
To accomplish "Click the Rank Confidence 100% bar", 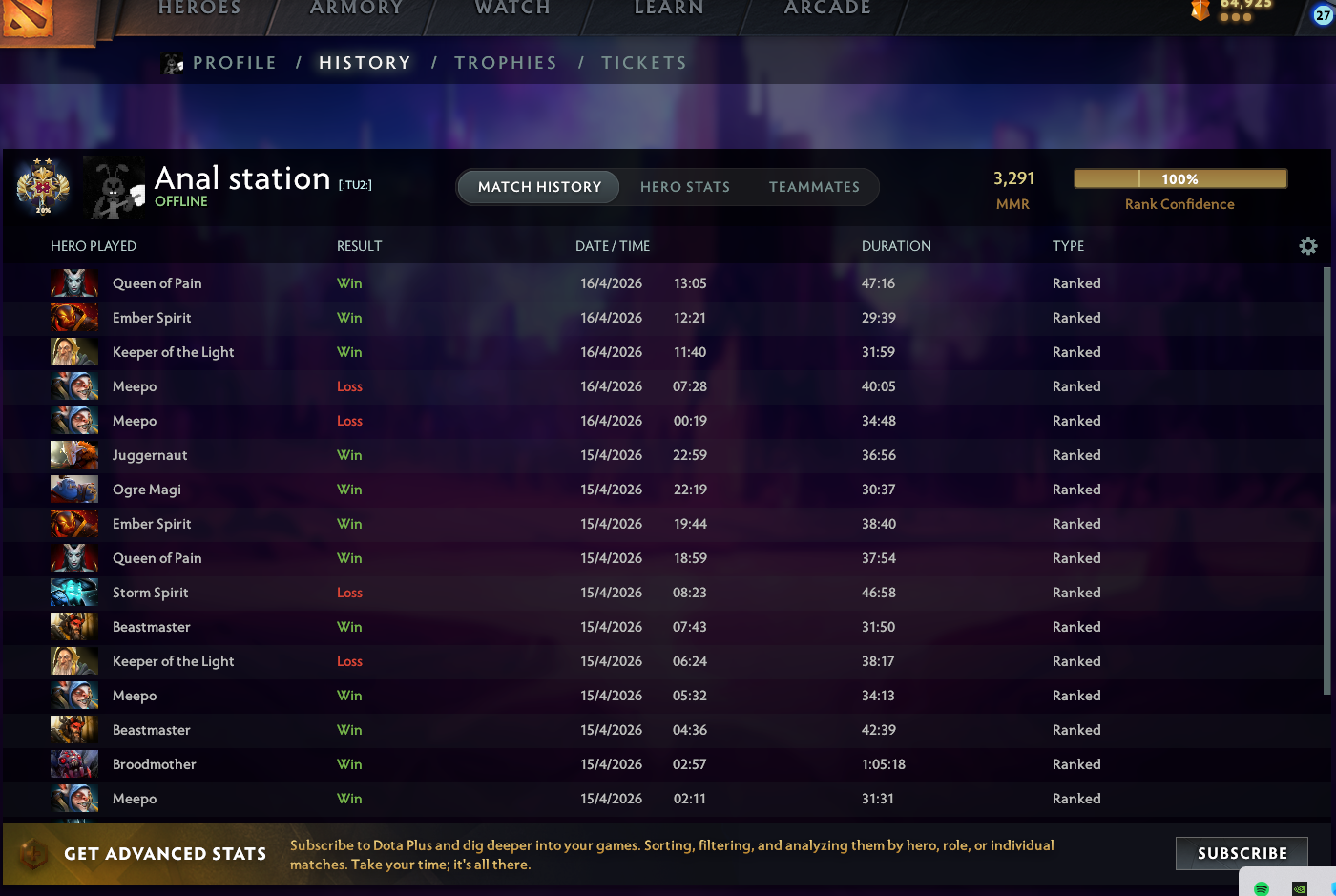I will 1180,178.
